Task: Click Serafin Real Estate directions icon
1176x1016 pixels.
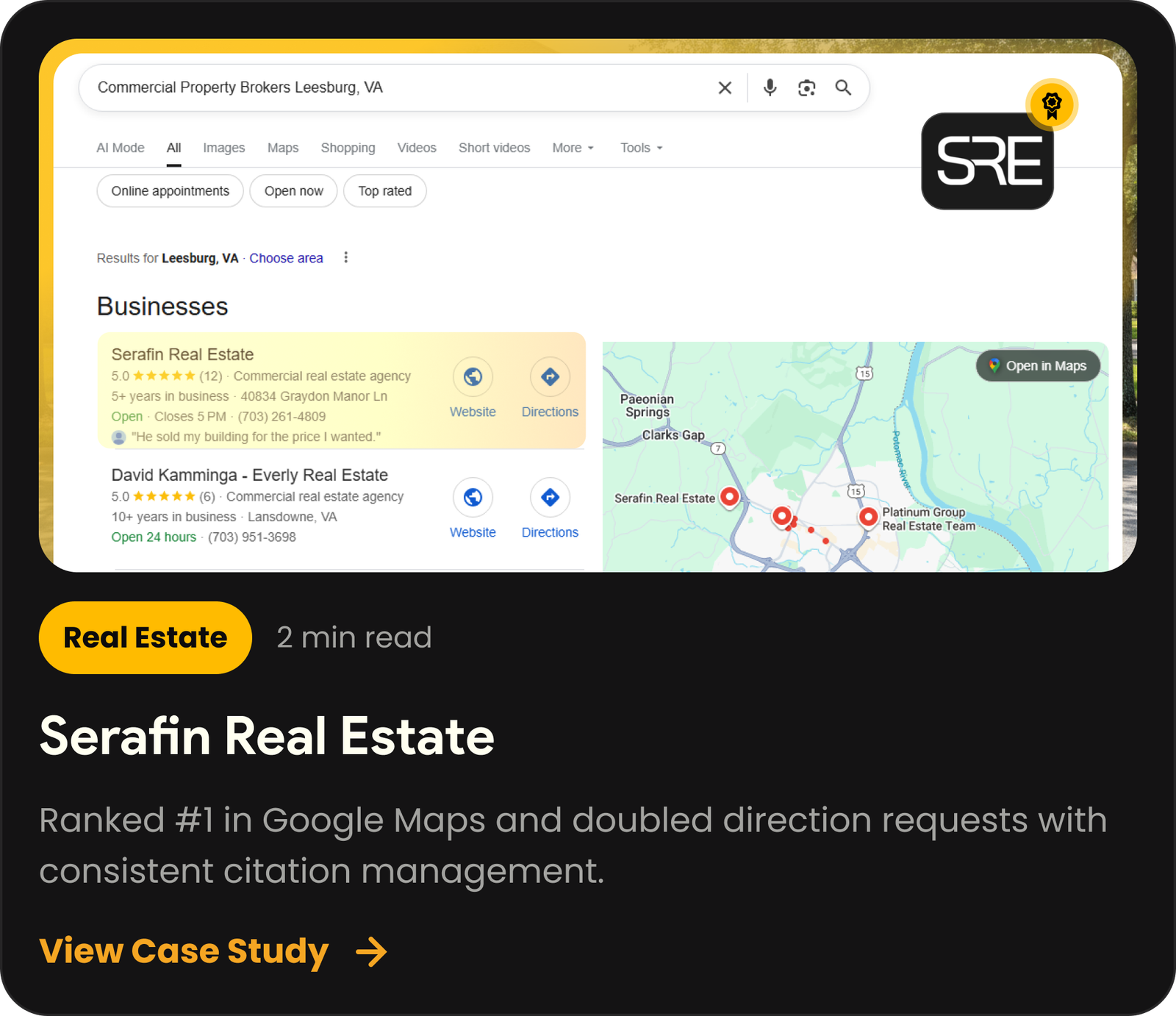Action: (550, 377)
